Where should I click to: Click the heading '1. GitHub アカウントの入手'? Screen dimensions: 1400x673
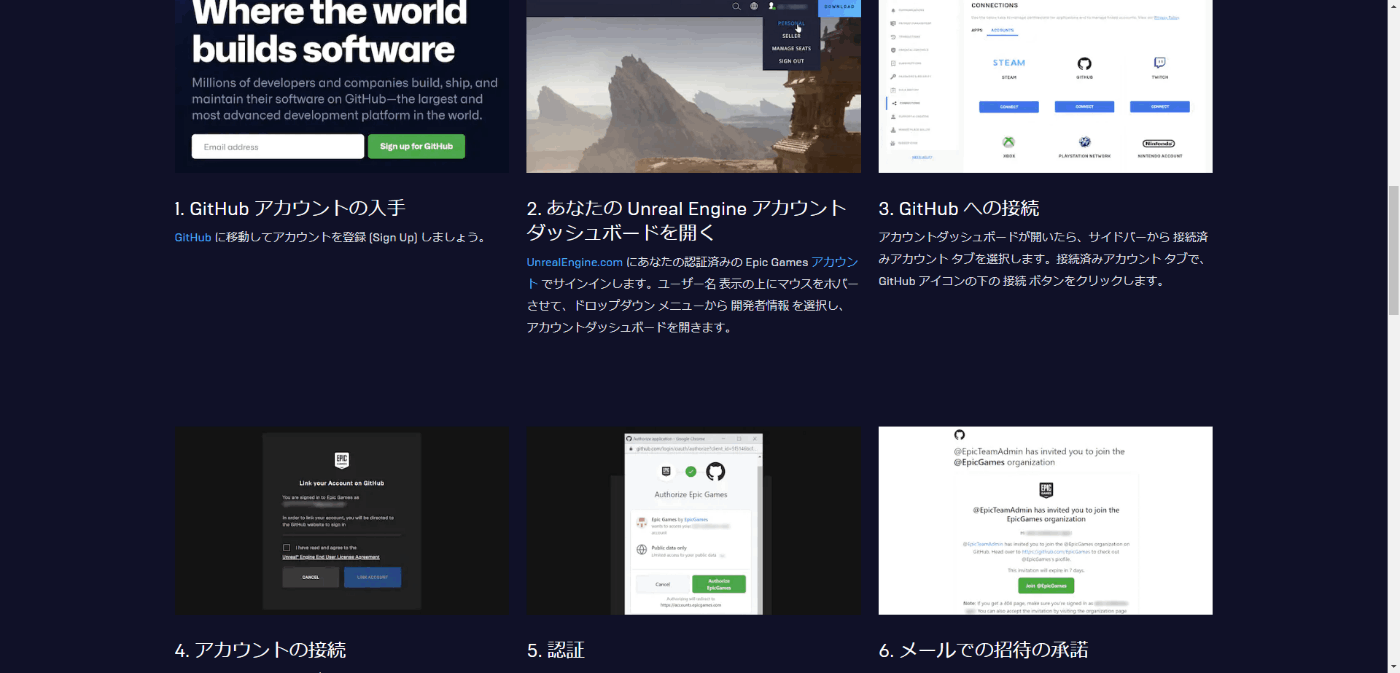tap(290, 208)
